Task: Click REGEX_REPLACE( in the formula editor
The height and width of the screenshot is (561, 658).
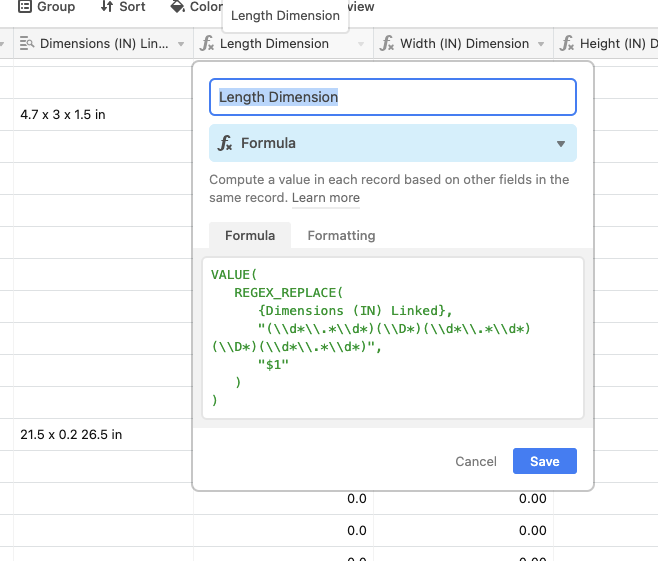Action: click(x=289, y=292)
